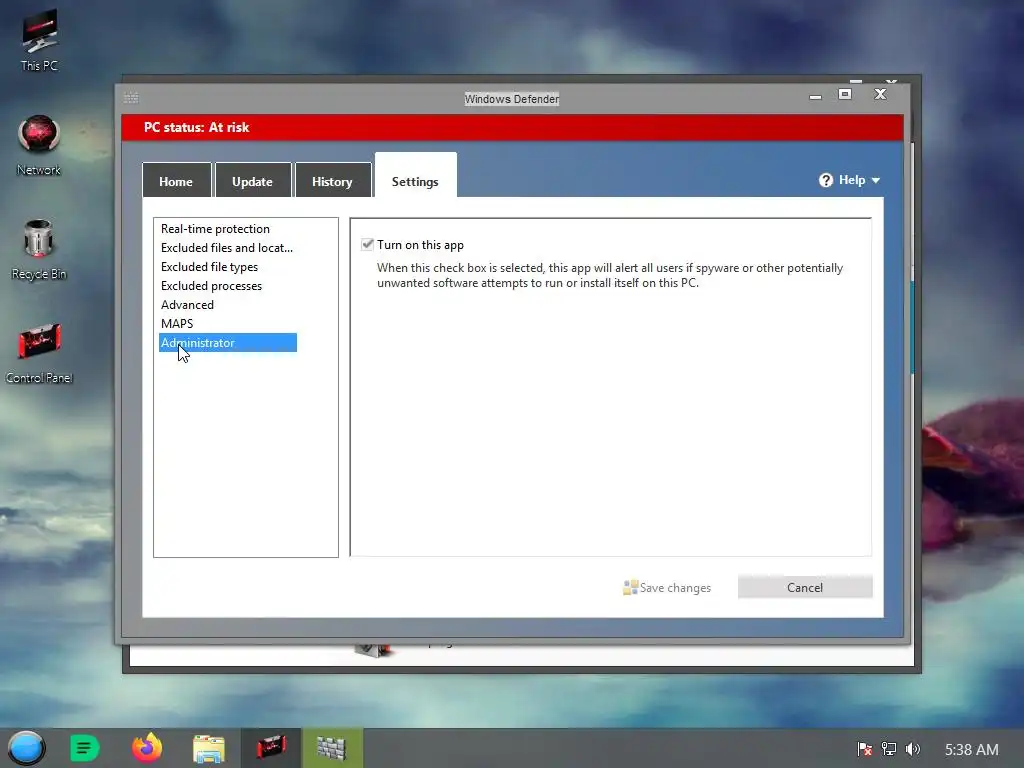Click the Help question mark icon
Image resolution: width=1024 pixels, height=768 pixels.
(825, 180)
